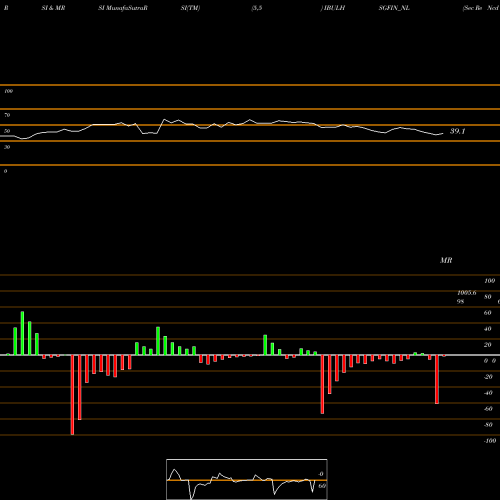Screen dimensions: 500x500
Task: Open the small MRSI thumbnail chart at the bottom
Action: coord(247,479)
